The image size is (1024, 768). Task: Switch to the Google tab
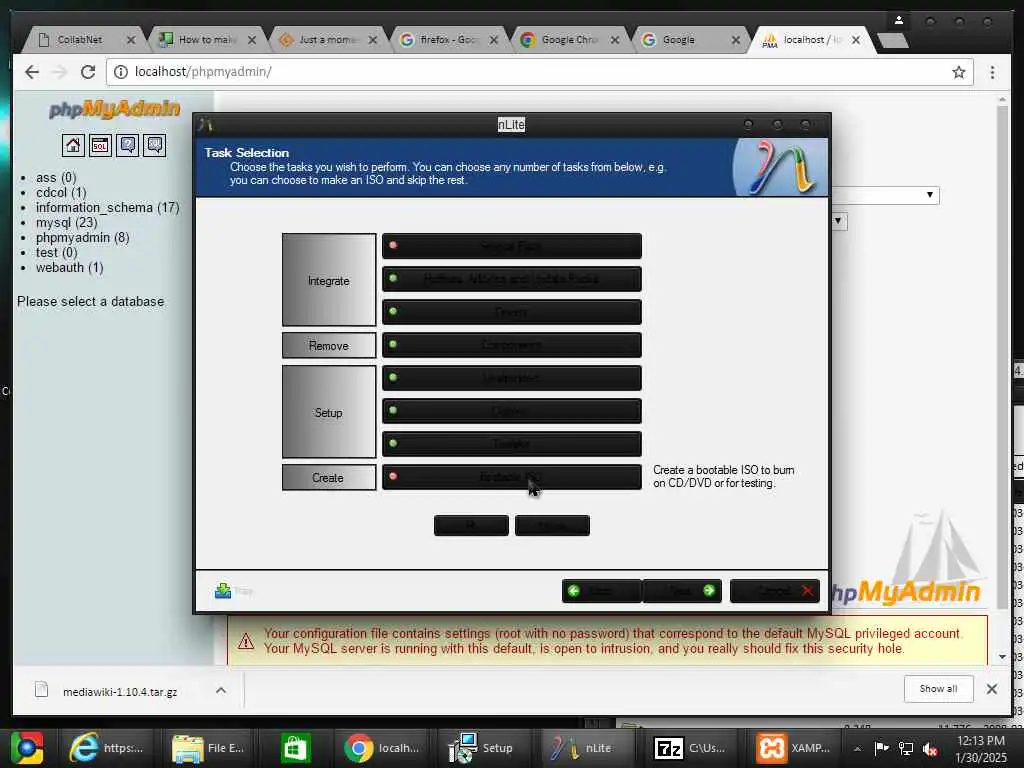coord(679,40)
